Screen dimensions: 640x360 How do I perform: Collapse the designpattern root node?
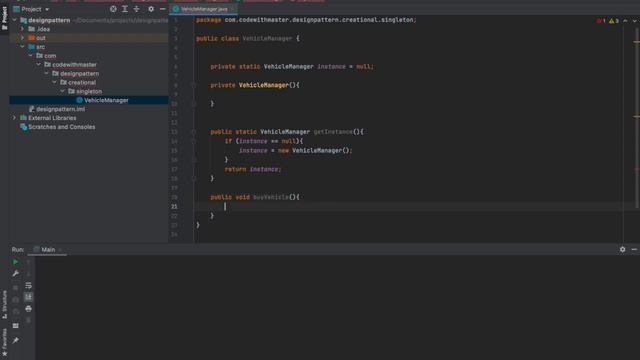(x=15, y=20)
